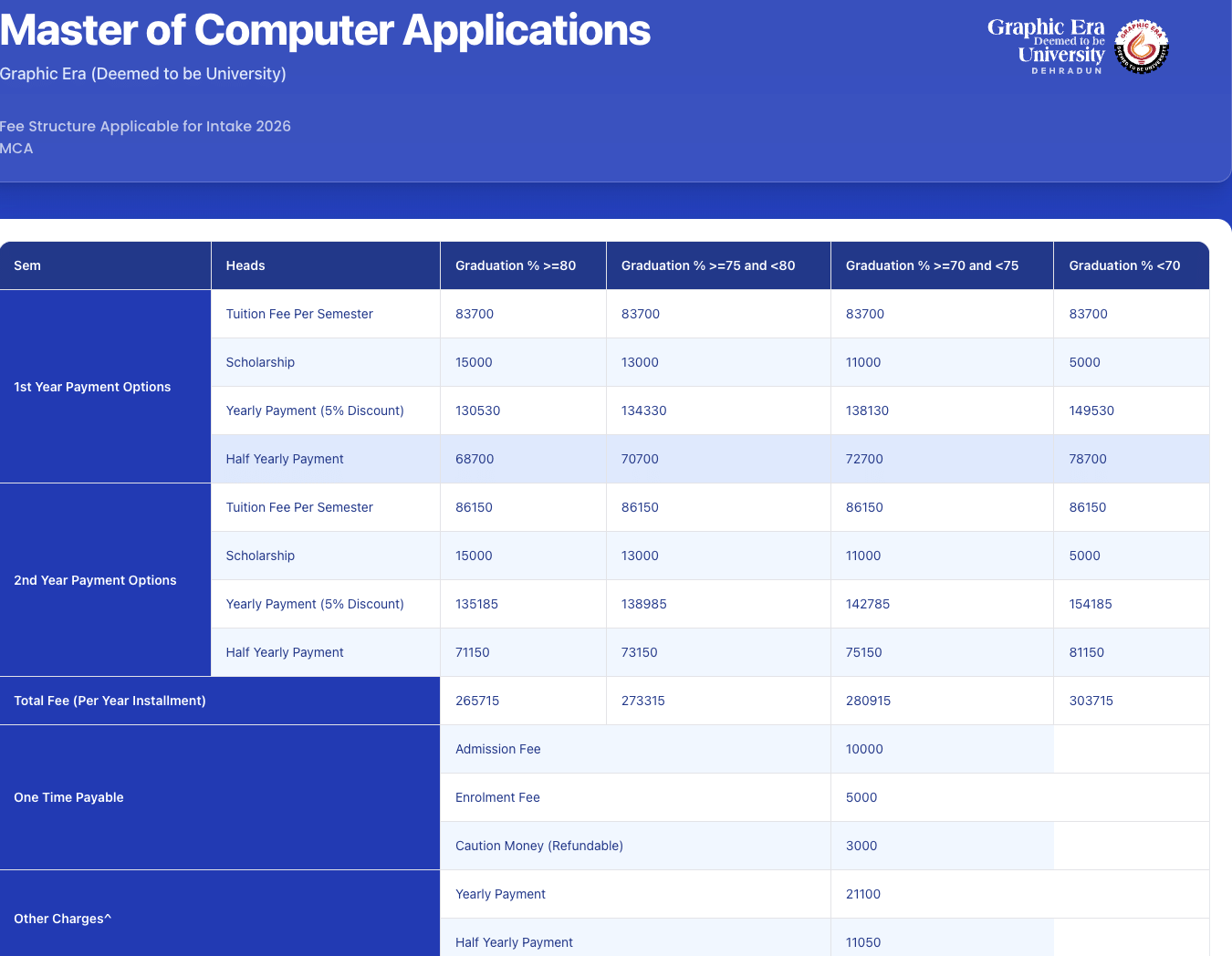The width and height of the screenshot is (1232, 956).
Task: Click the Graphic Era (Deemed to be University) subtitle
Action: [x=143, y=74]
